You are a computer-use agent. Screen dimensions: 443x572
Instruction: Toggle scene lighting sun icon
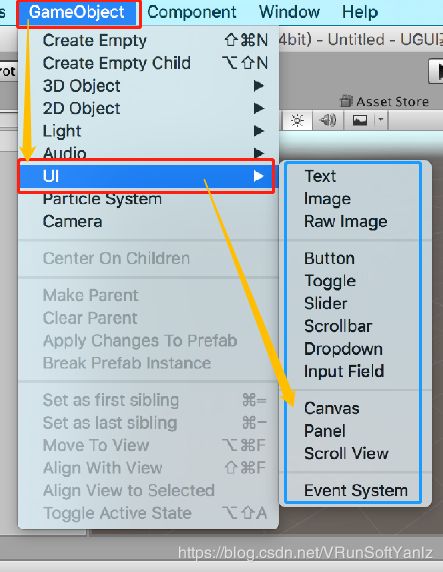[x=297, y=120]
